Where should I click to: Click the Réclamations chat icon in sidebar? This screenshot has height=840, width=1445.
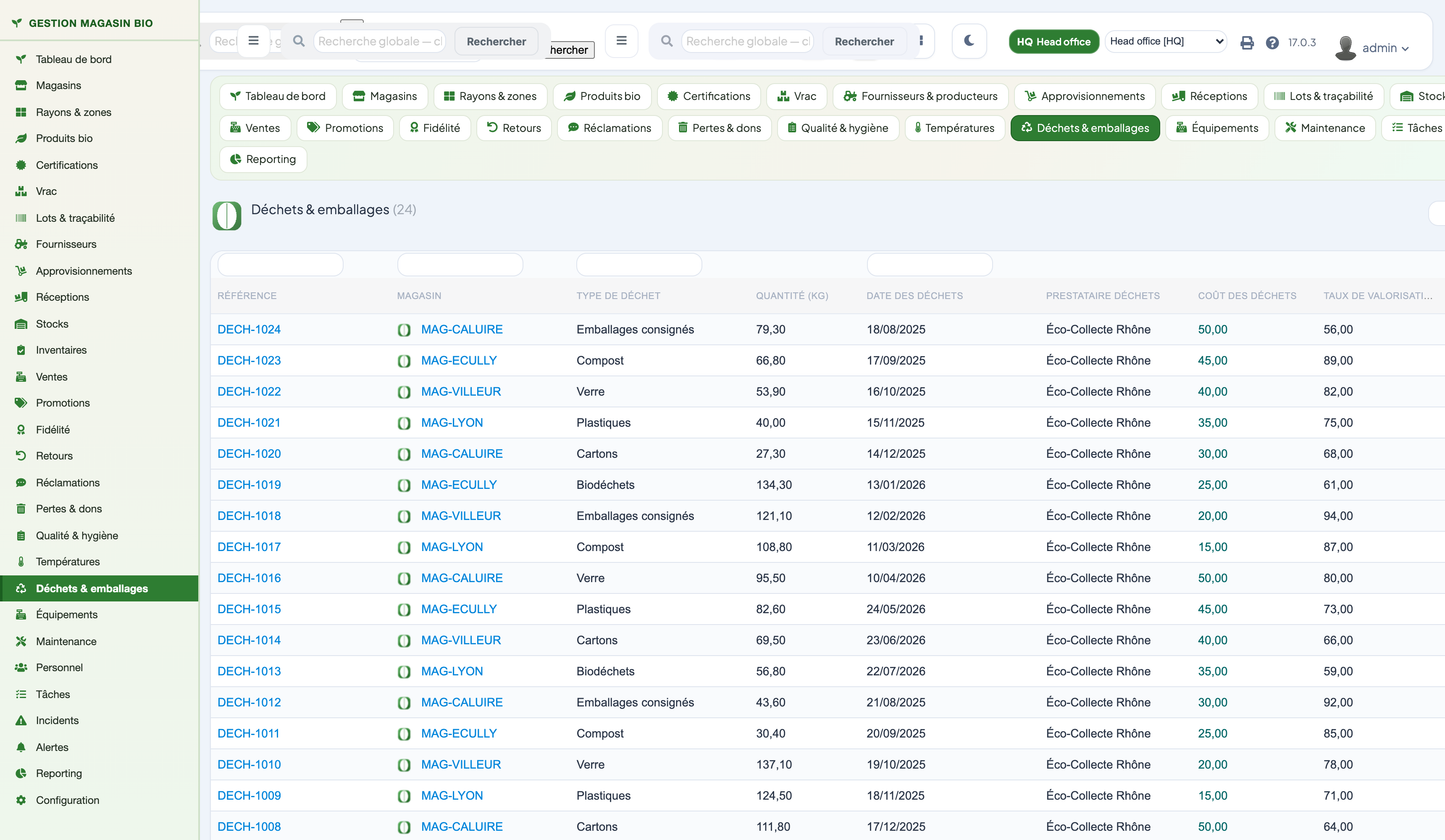coord(21,482)
